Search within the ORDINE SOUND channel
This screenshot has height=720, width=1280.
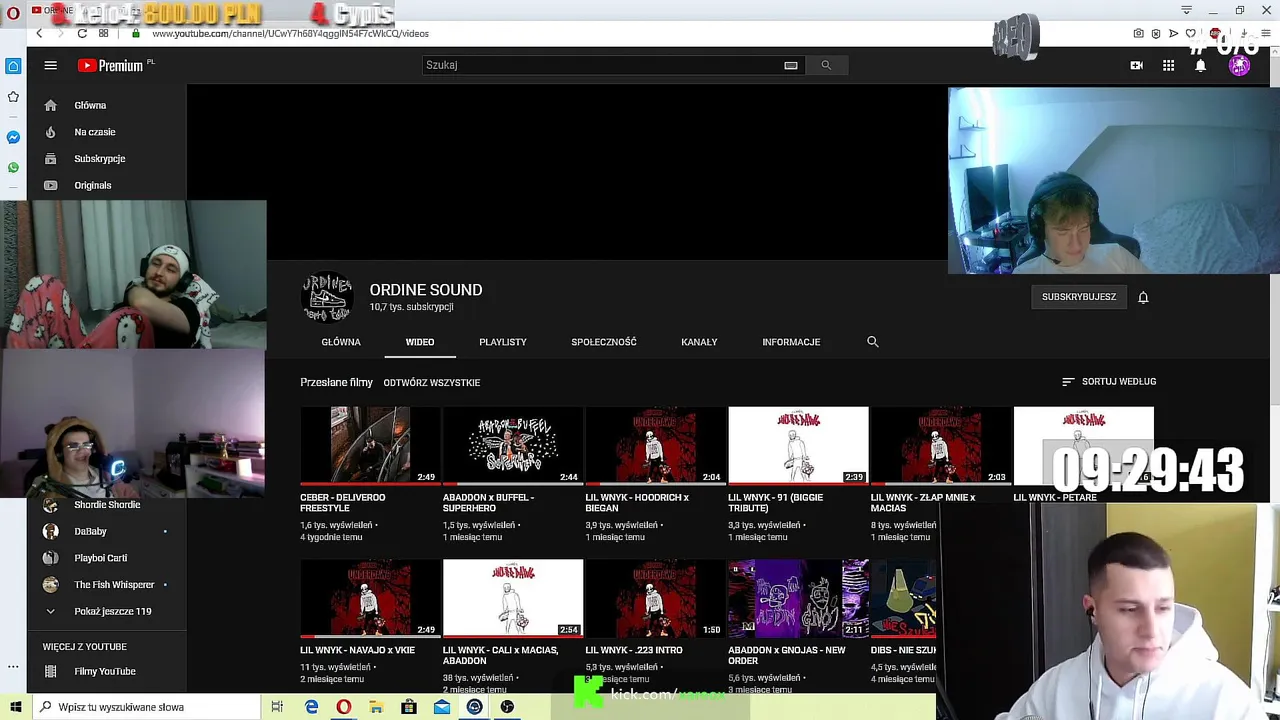pyautogui.click(x=872, y=342)
